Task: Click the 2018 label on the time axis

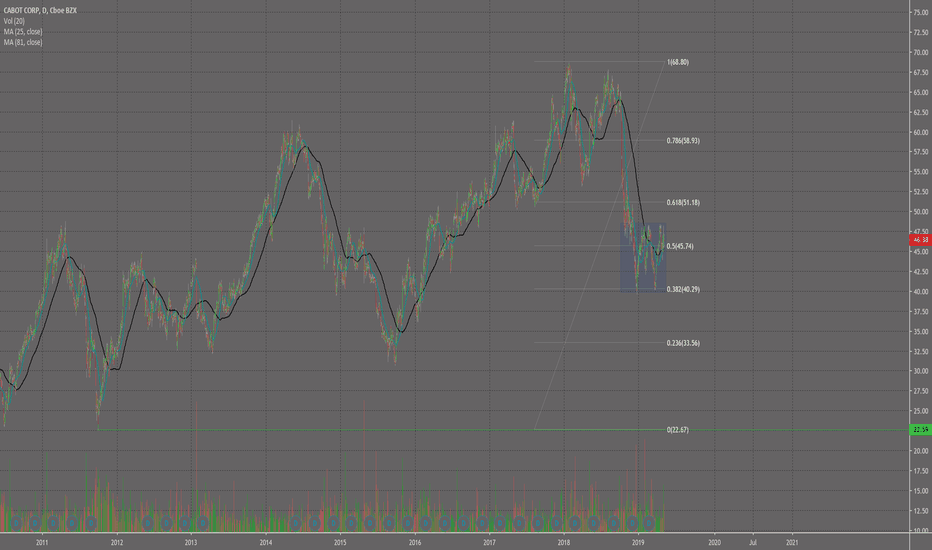Action: [x=563, y=542]
